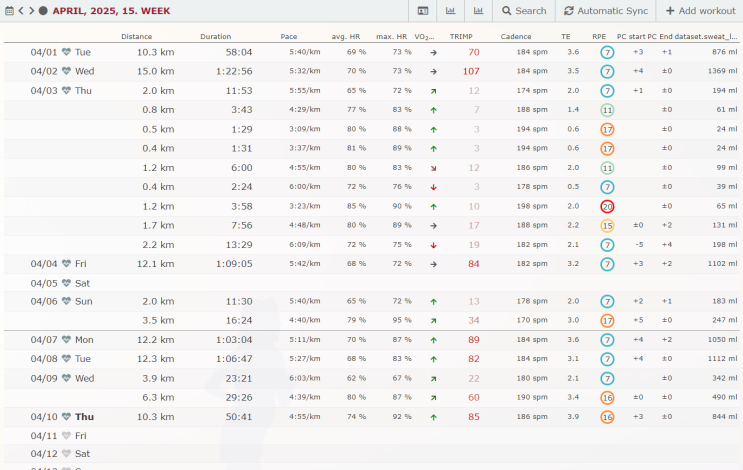Go to next week arrow
Screen dimensions: 743x470
click(x=31, y=11)
